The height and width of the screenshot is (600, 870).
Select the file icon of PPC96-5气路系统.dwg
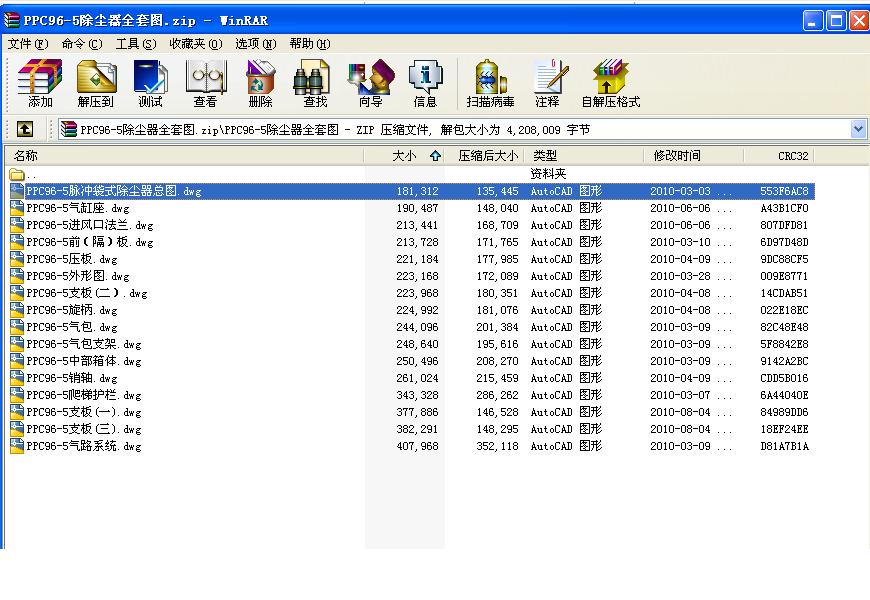click(17, 446)
